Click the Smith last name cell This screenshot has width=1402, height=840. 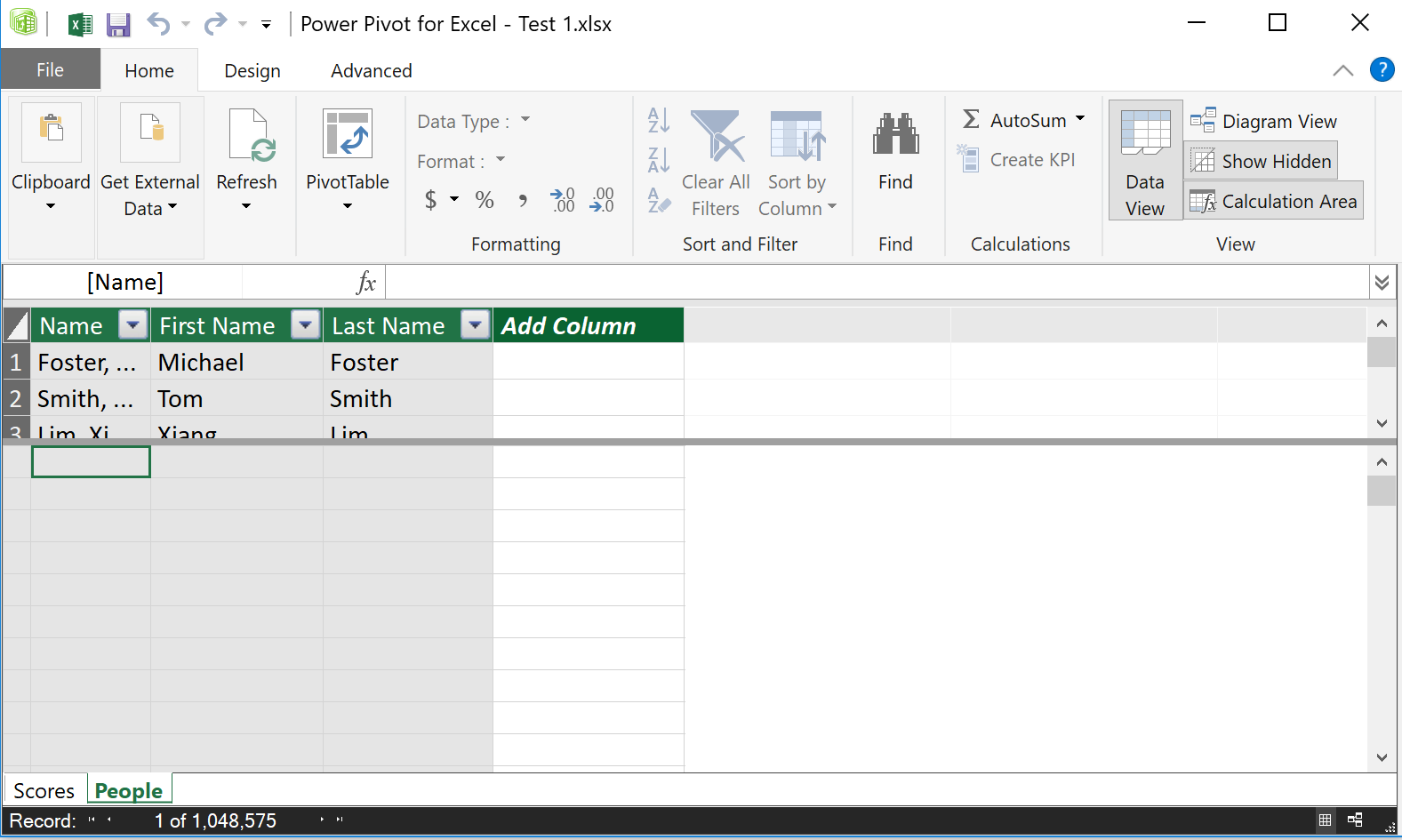click(x=408, y=398)
